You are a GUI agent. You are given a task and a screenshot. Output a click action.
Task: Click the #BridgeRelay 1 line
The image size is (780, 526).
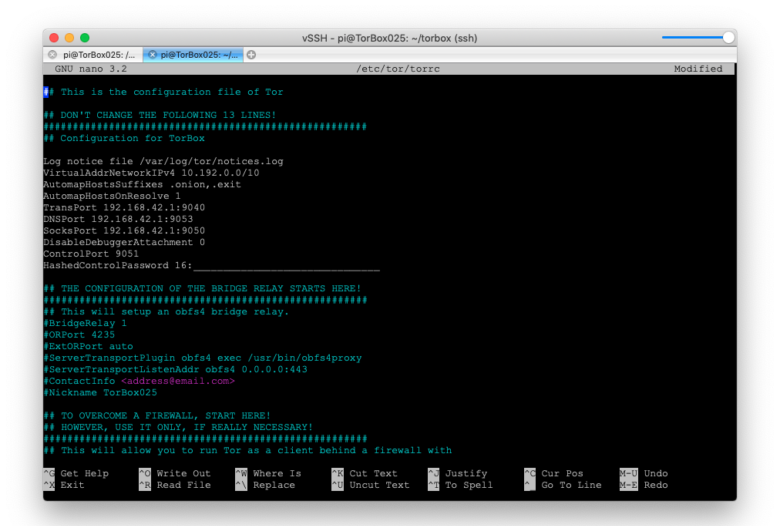[x=85, y=323]
